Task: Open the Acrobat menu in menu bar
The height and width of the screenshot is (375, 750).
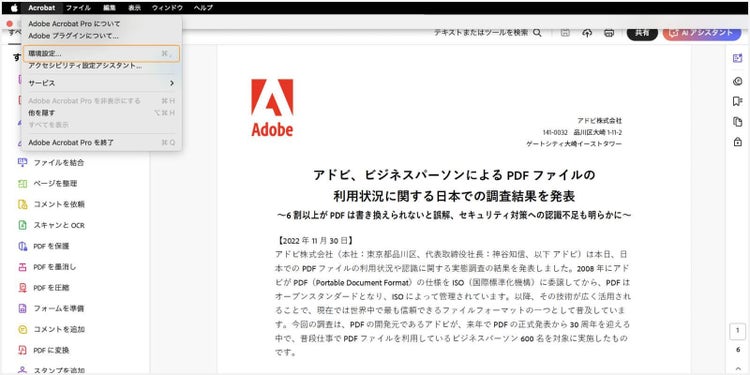Action: 42,8
